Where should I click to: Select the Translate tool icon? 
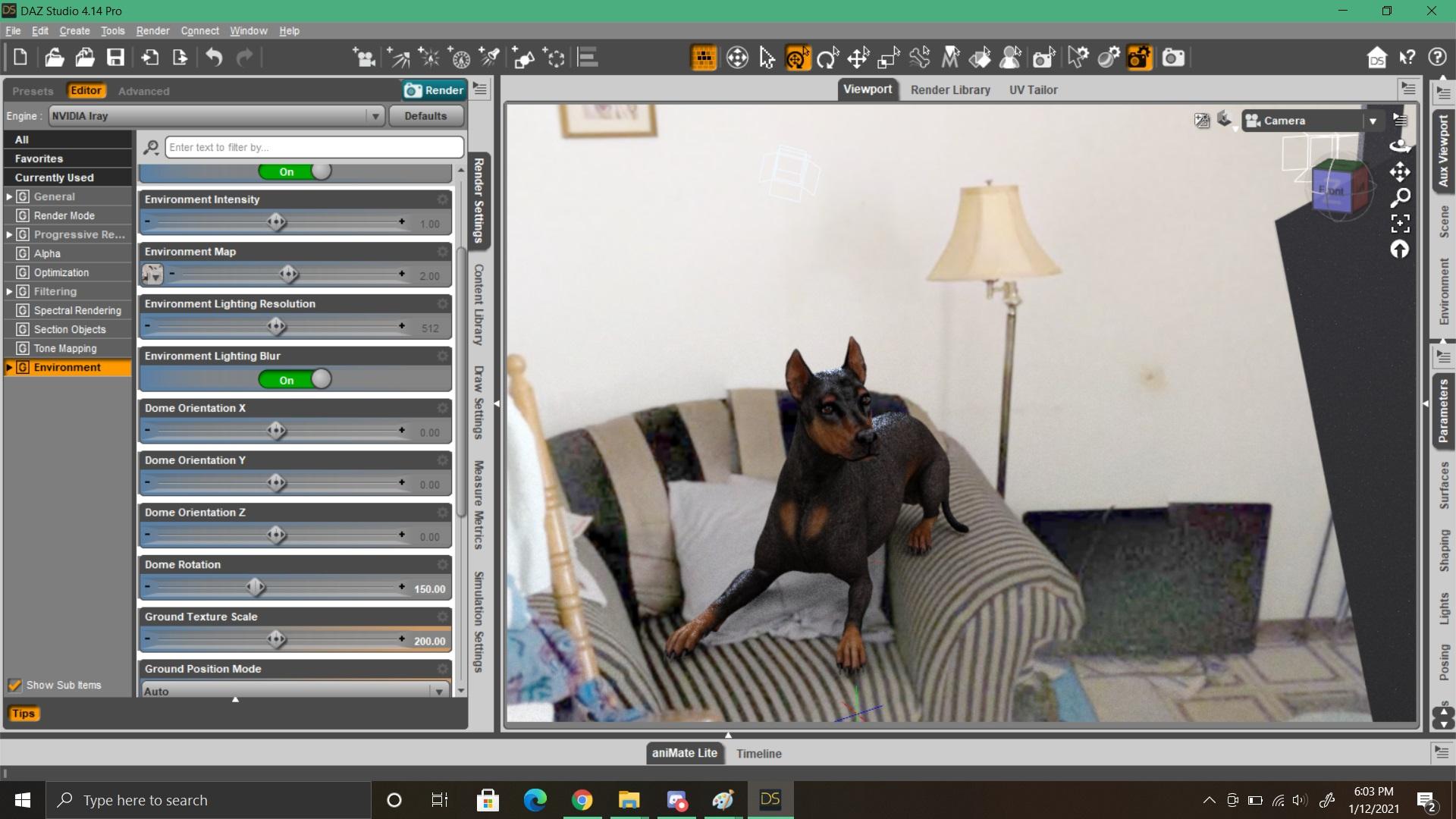coord(858,58)
